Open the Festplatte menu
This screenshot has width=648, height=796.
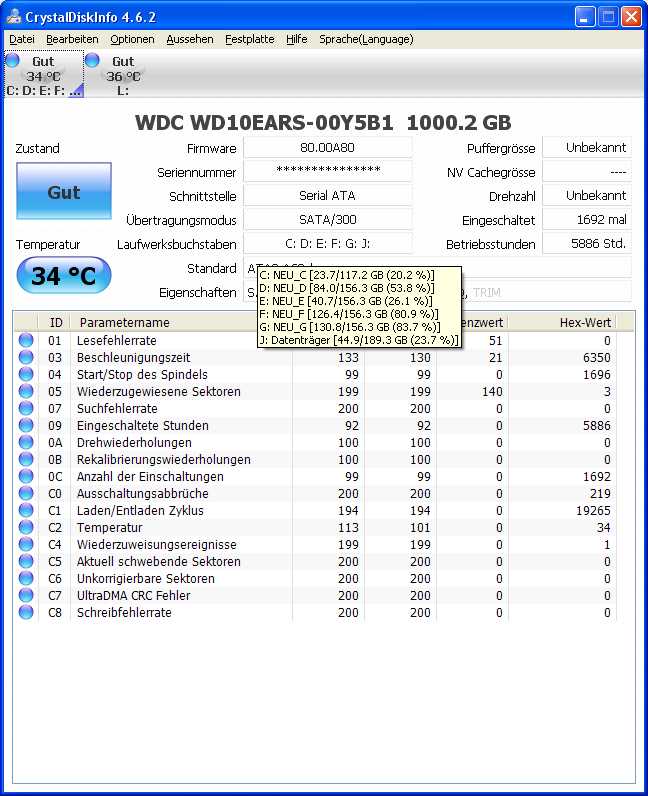[x=249, y=39]
